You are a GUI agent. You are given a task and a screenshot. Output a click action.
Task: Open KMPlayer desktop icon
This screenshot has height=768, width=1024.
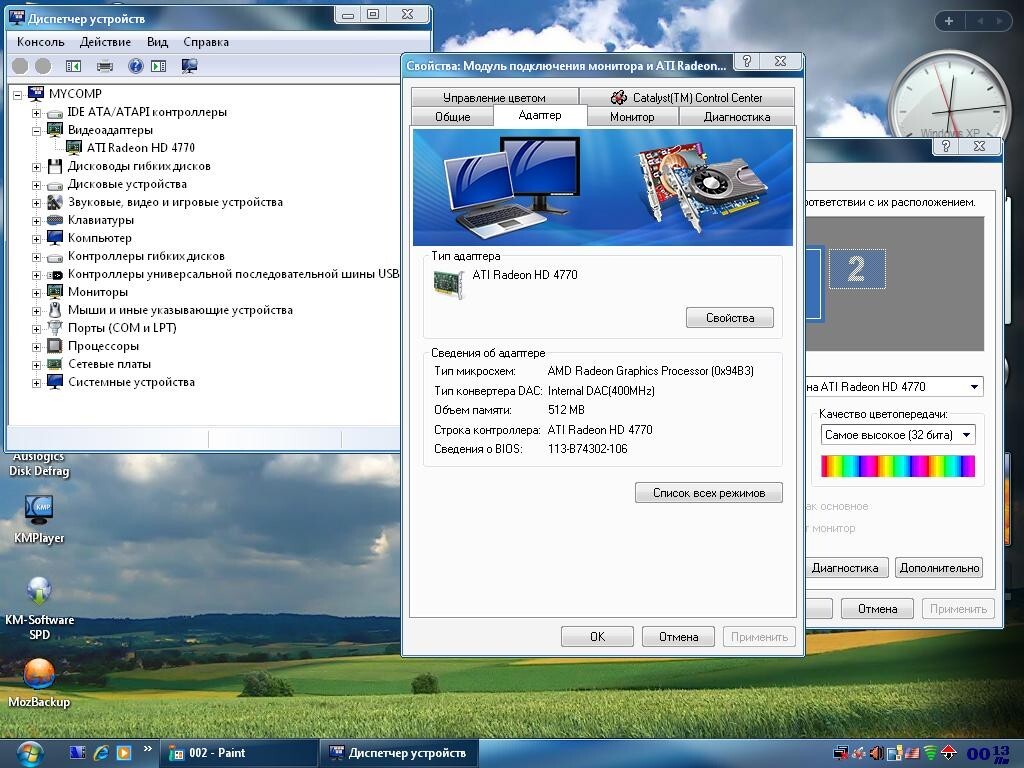39,519
